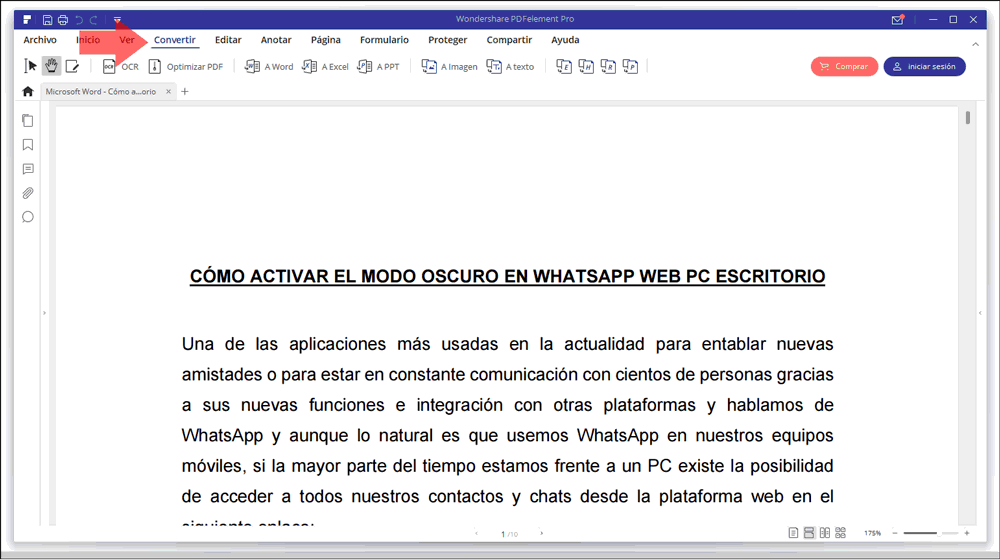This screenshot has height=559, width=1000.
Task: Close the Microsoft Word document tab
Action: 168,92
